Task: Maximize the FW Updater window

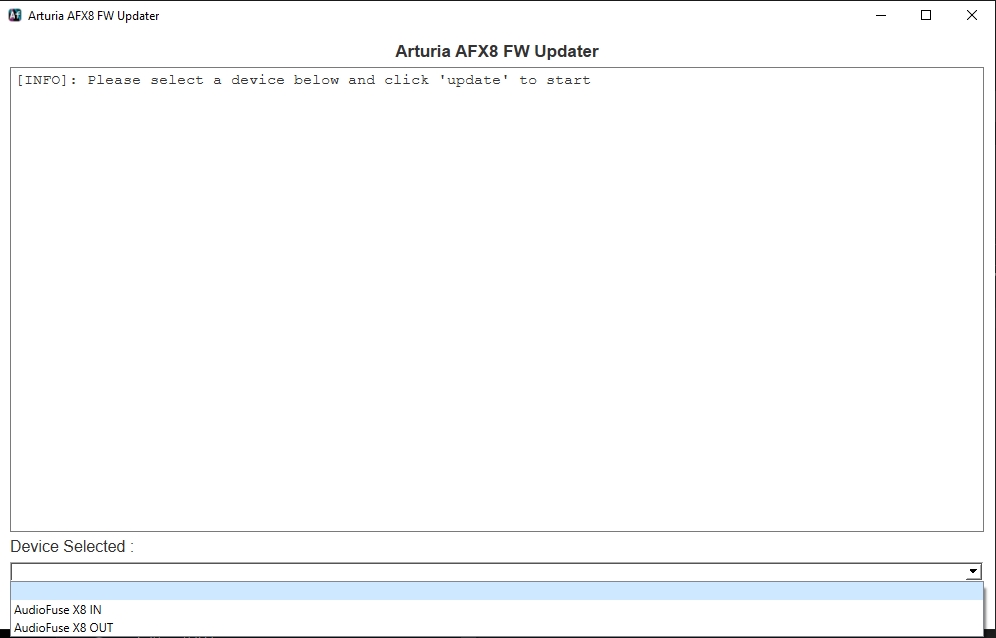Action: click(x=926, y=15)
